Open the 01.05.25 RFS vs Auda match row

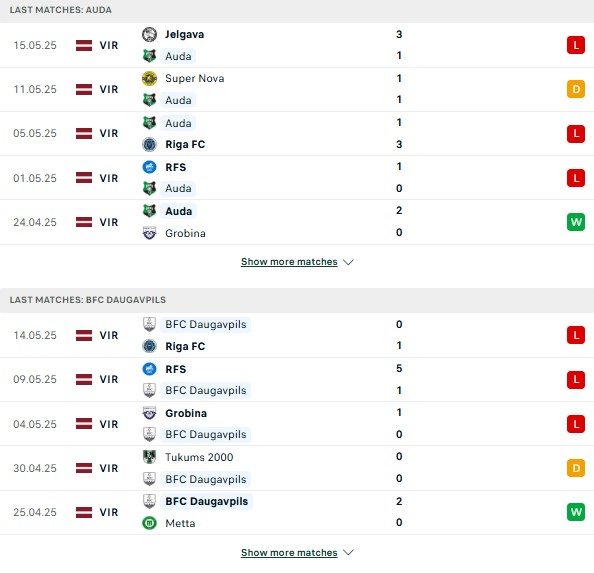click(297, 178)
